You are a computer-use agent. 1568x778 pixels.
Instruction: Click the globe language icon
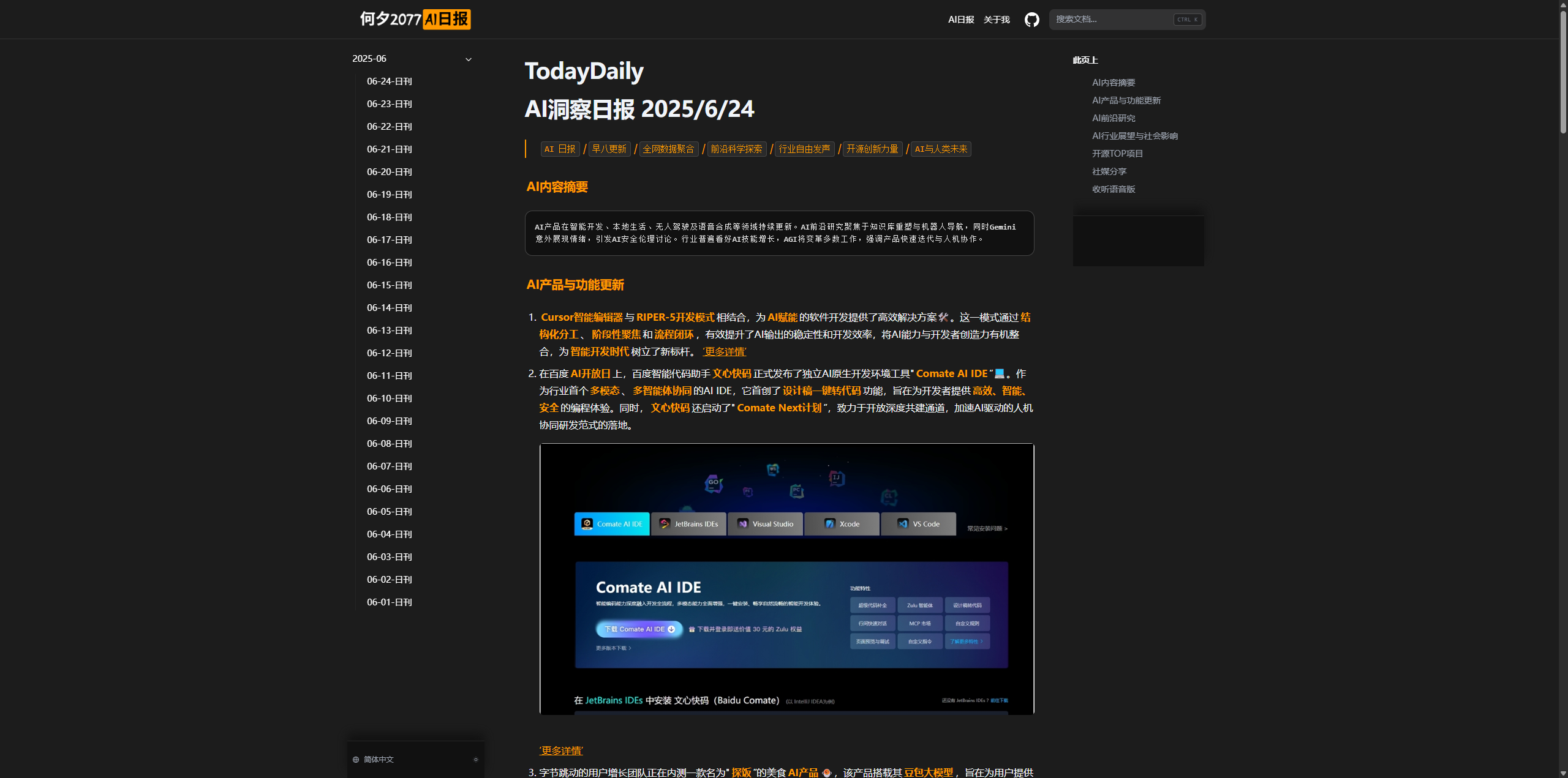tap(356, 760)
